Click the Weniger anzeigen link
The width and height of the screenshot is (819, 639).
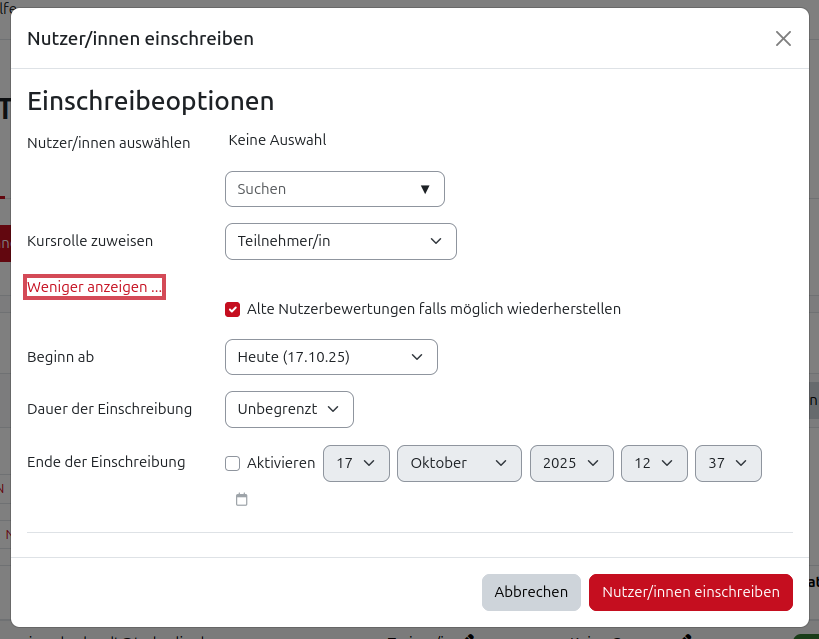point(94,286)
